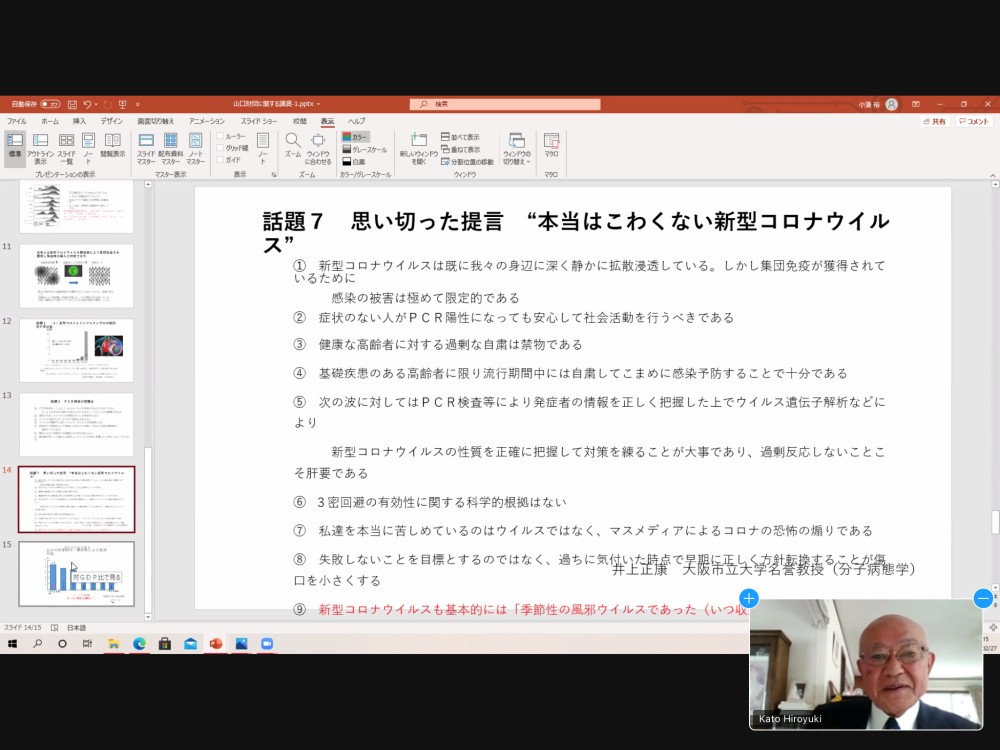Image resolution: width=1000 pixels, height=750 pixels.
Task: Open the Help (ヘルプ) tab
Action: tap(357, 121)
